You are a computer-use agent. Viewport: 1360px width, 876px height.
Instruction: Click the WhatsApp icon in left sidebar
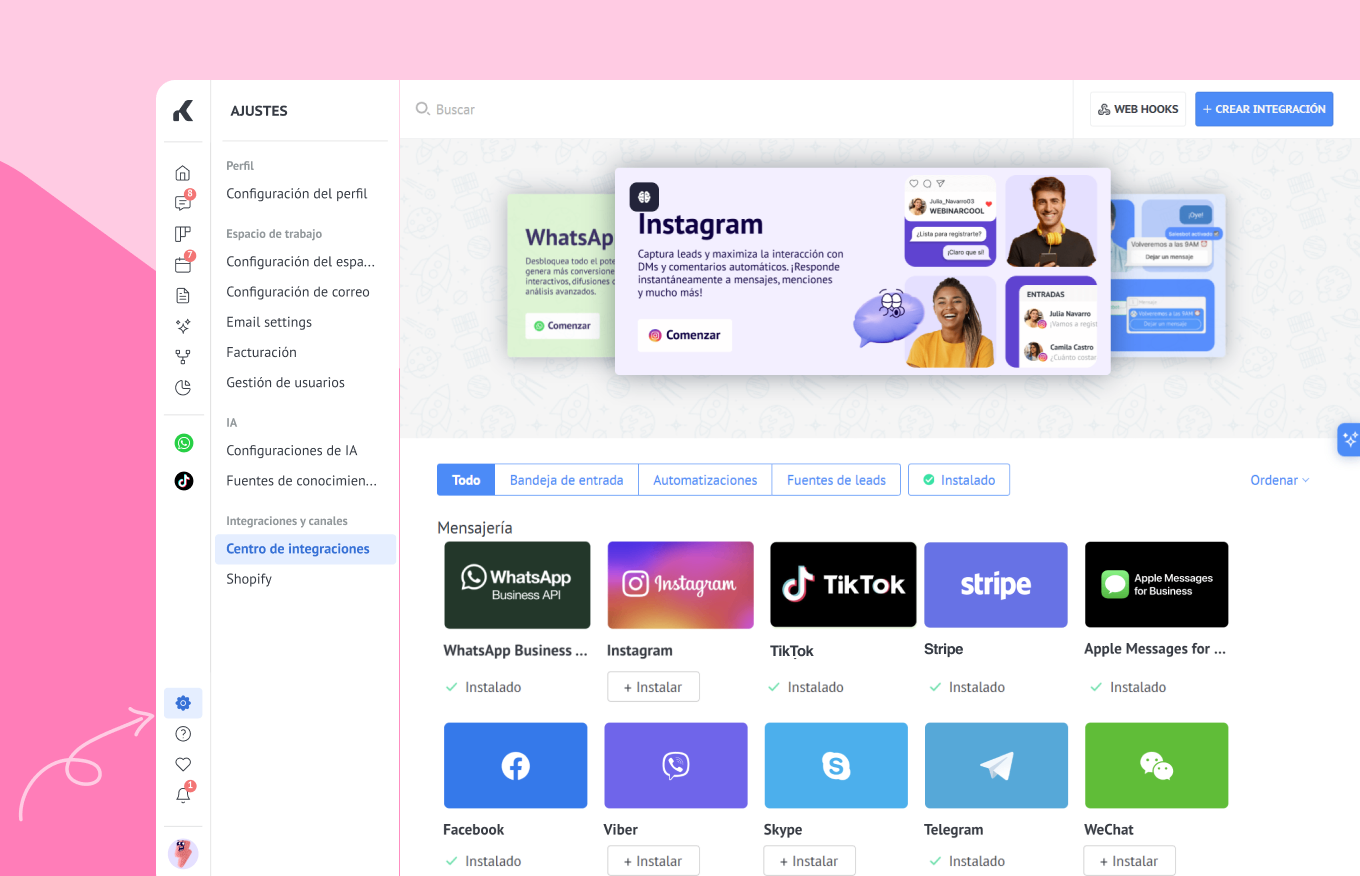(x=183, y=443)
